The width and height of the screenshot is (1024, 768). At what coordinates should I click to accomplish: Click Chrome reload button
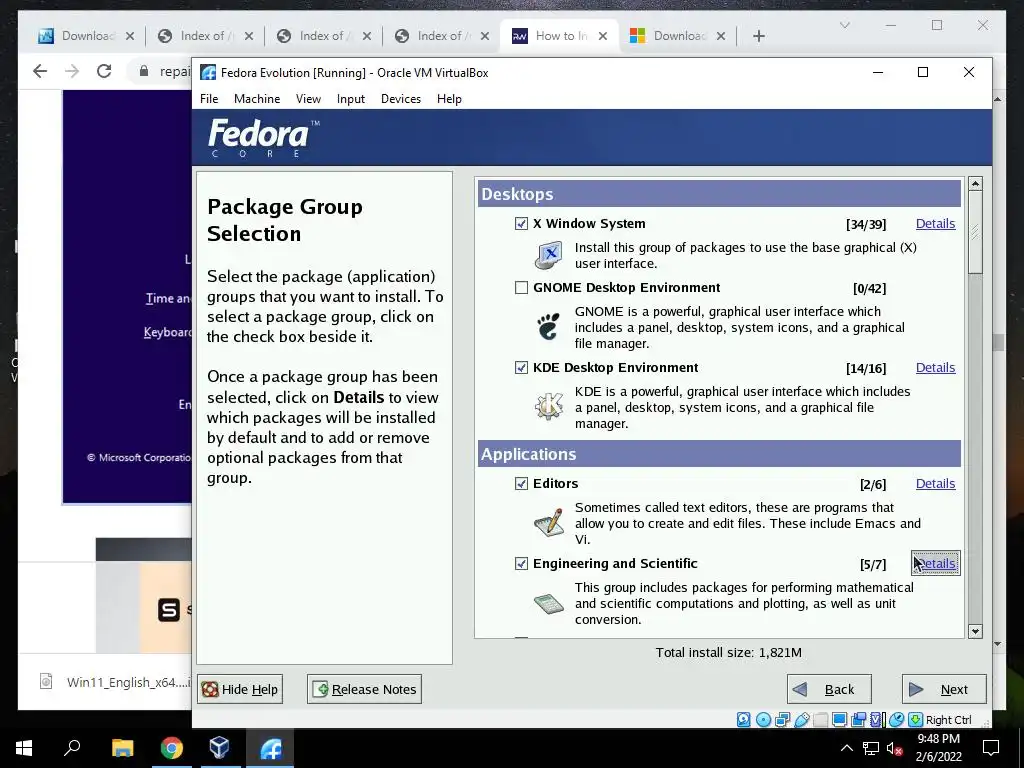pos(104,71)
